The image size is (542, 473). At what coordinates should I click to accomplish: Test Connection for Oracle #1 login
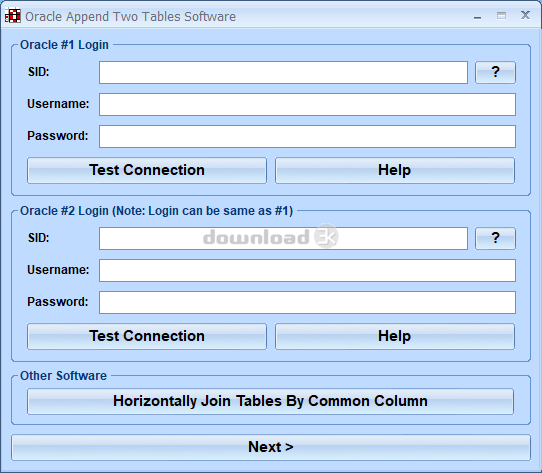[147, 170]
